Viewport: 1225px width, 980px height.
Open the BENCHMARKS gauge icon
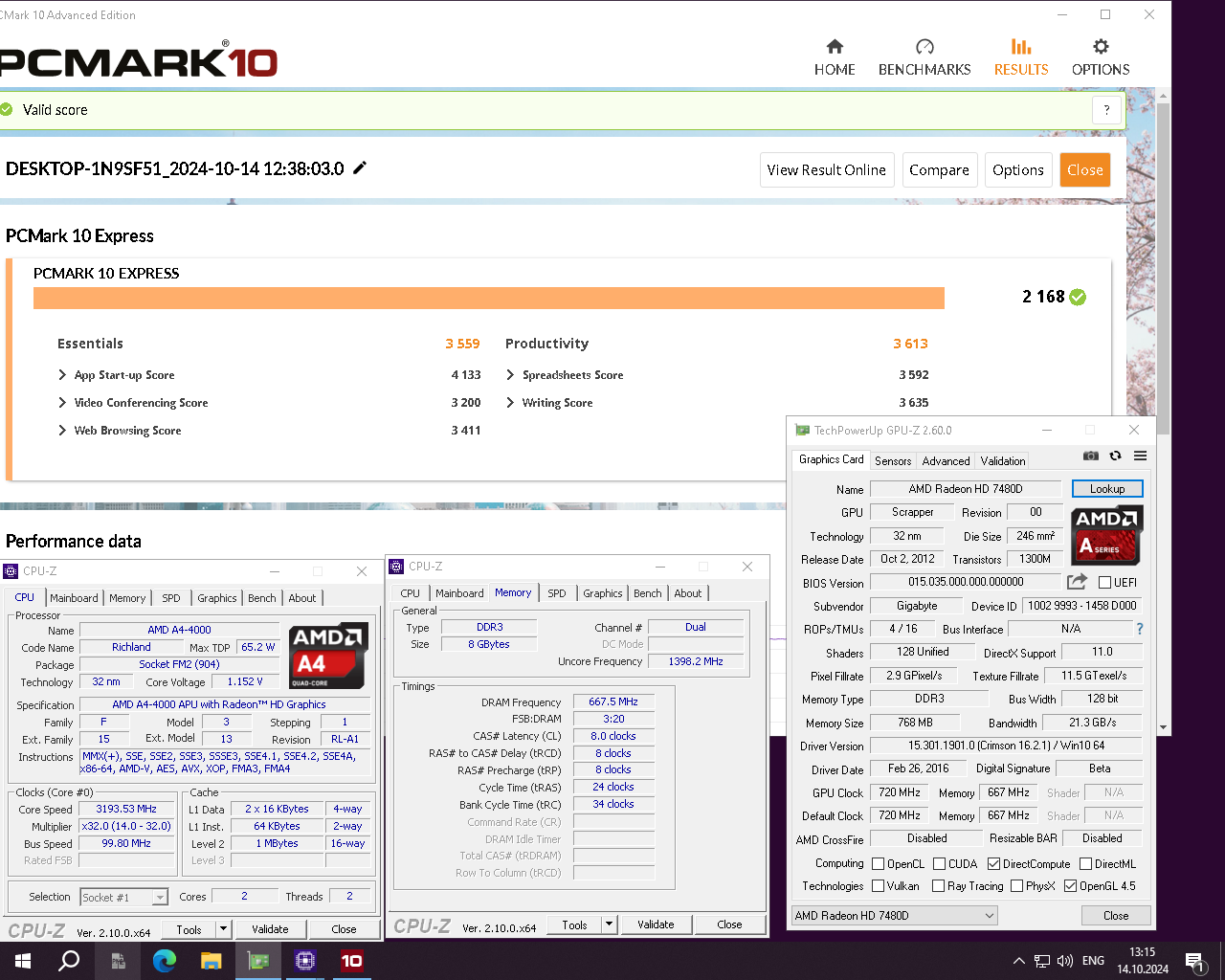(924, 47)
